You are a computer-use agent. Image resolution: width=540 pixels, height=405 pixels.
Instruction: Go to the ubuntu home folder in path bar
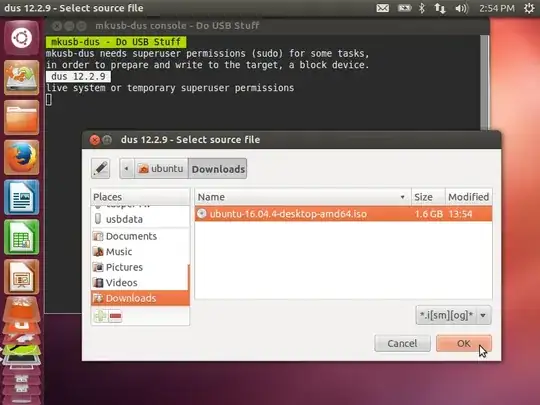click(x=161, y=168)
